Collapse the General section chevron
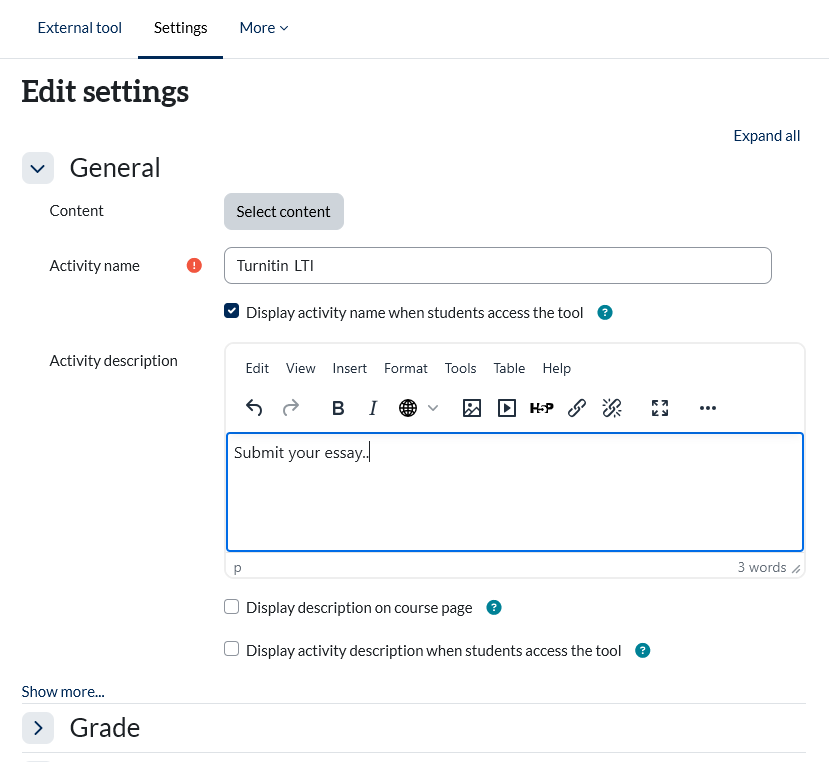Image resolution: width=831 pixels, height=762 pixels. click(x=38, y=168)
